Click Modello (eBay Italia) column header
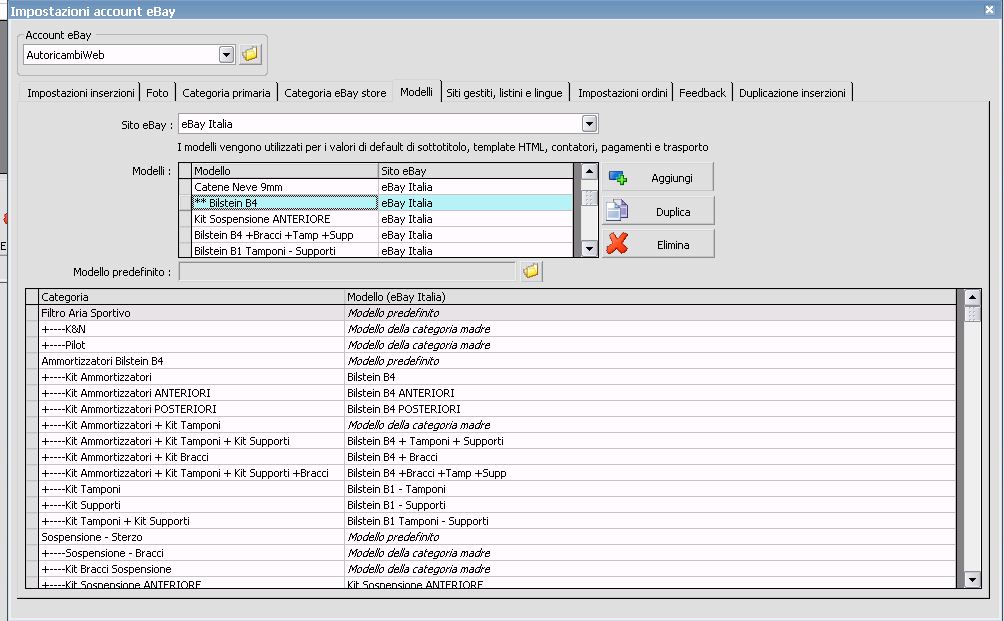This screenshot has height=621, width=1004. 649,297
